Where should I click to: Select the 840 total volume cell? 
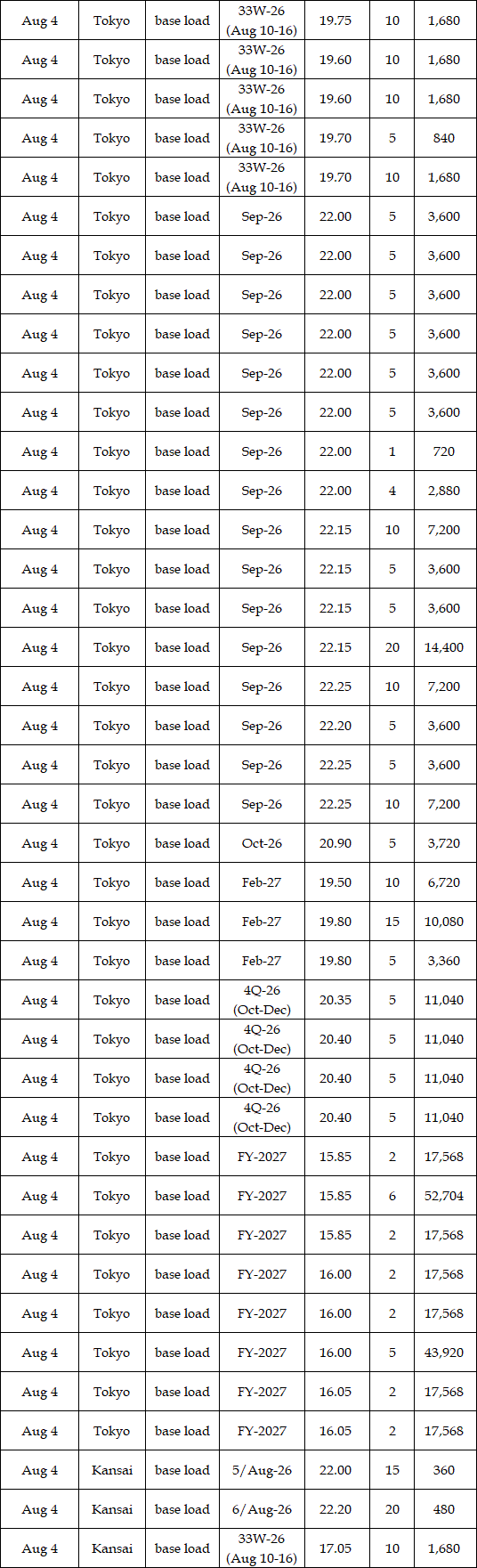[444, 138]
